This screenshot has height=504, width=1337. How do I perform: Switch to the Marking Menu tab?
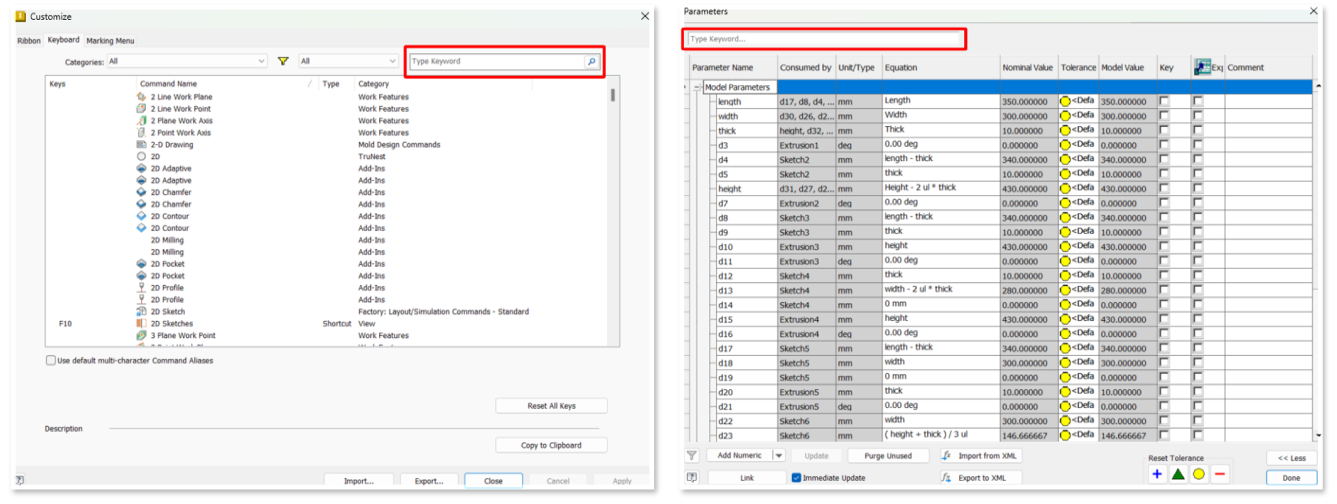(110, 41)
